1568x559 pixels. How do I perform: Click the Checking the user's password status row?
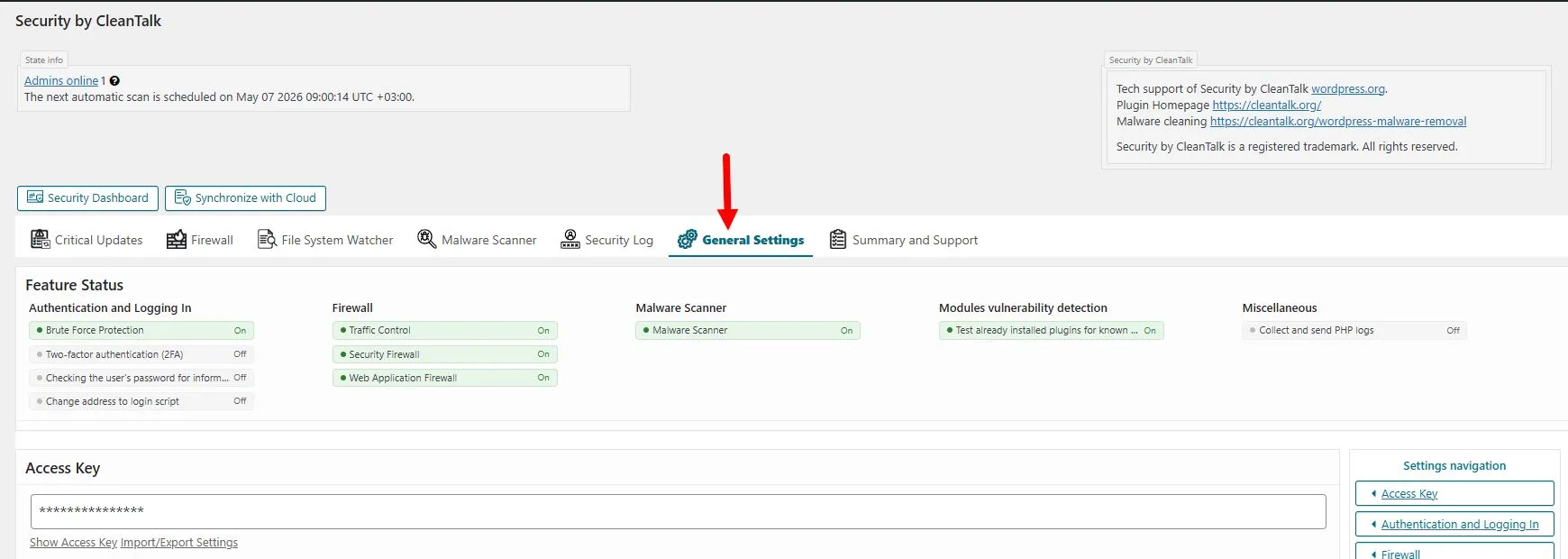pyautogui.click(x=141, y=378)
